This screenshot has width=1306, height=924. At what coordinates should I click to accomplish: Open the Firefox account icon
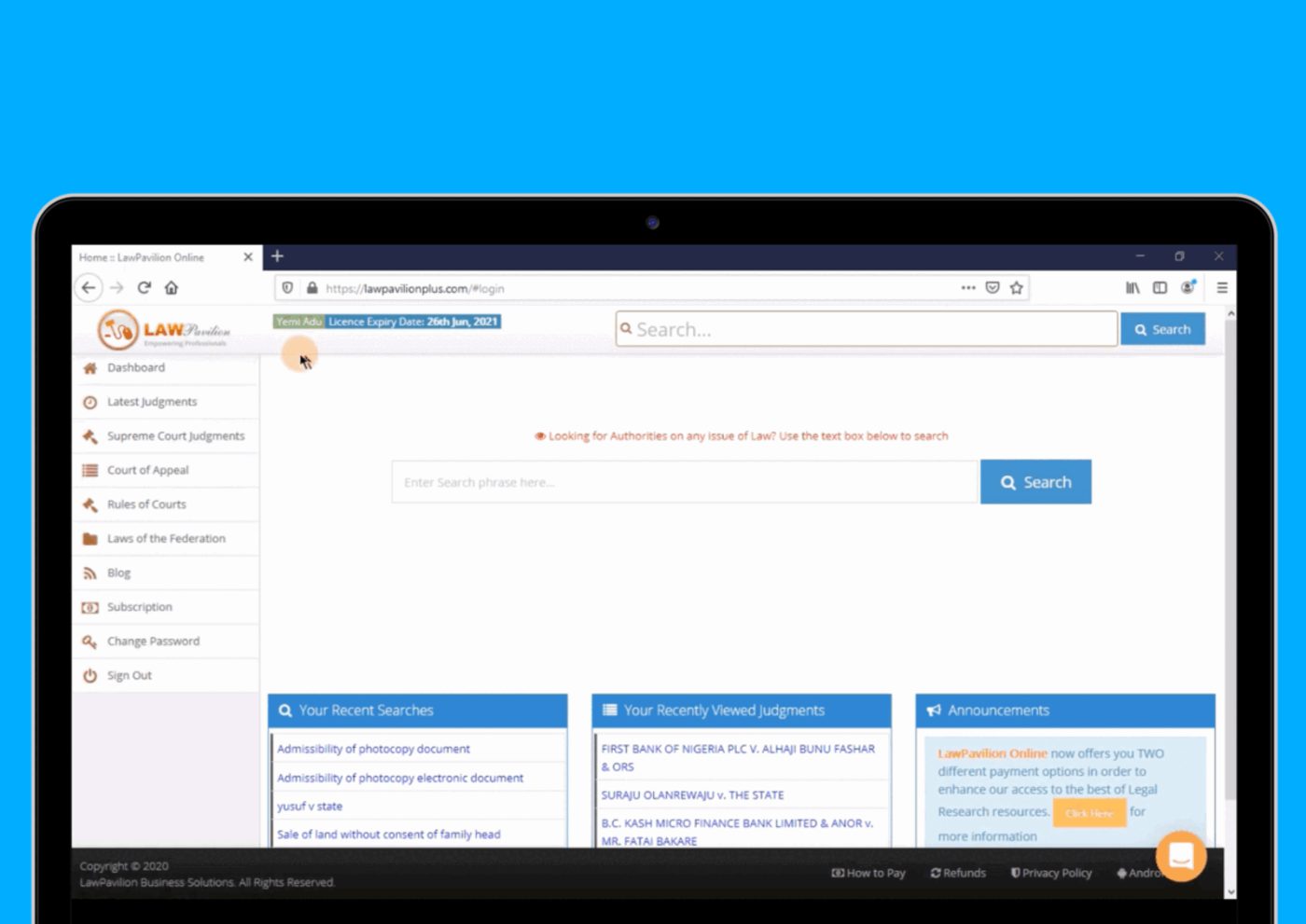pyautogui.click(x=1188, y=287)
